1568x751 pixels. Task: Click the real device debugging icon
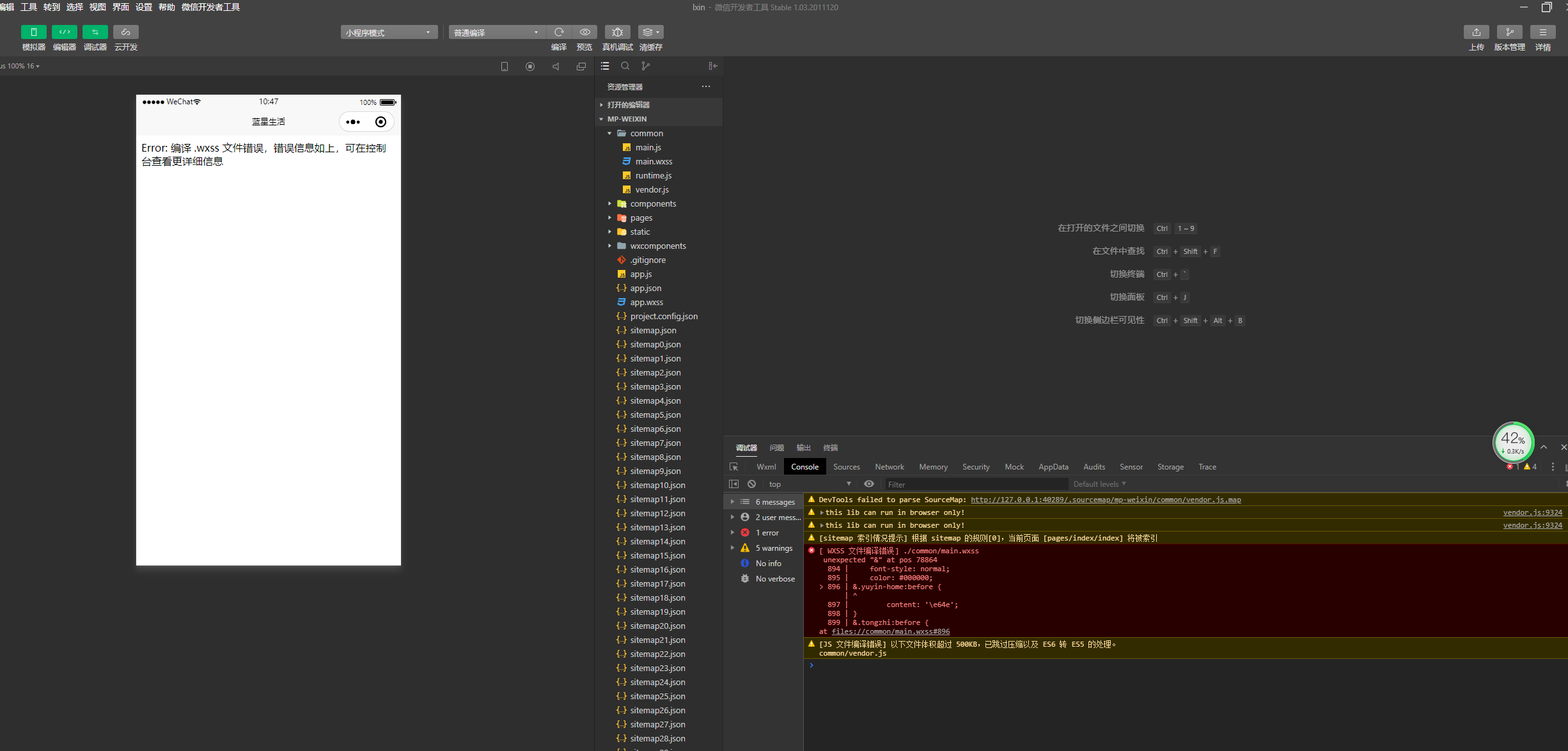pos(617,32)
